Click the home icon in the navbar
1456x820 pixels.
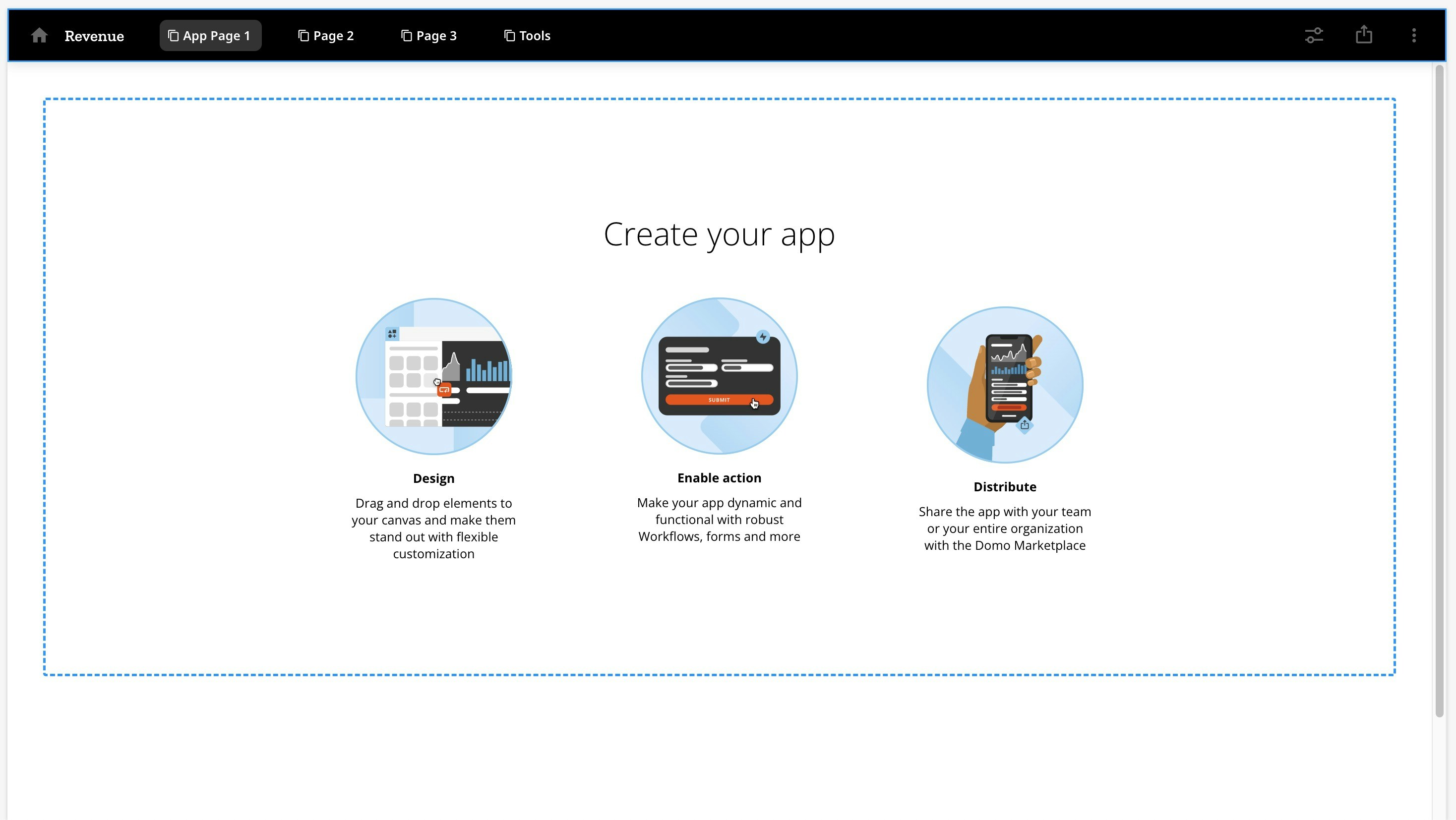tap(39, 36)
